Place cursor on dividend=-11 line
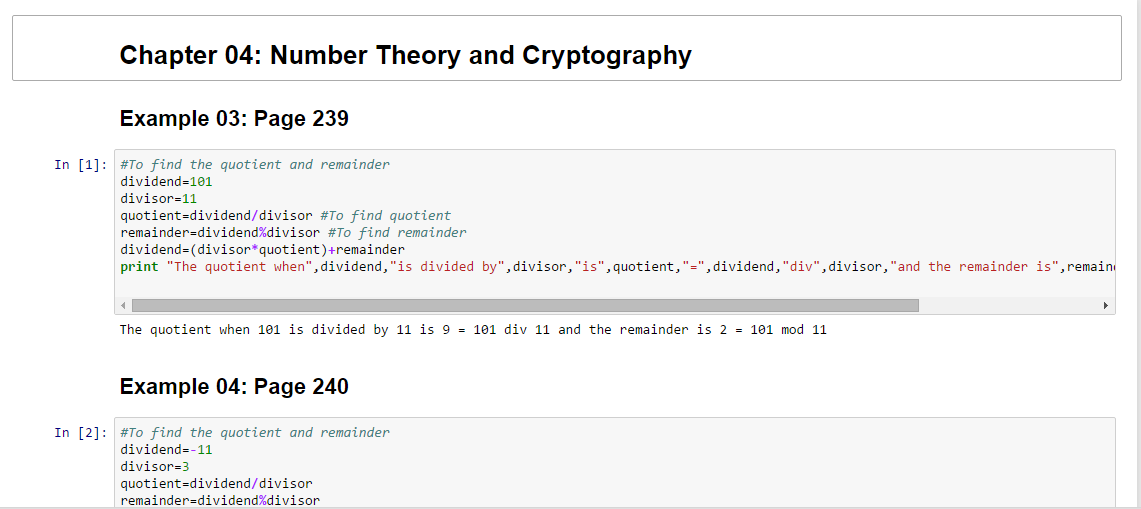Screen dimensions: 1141x509 click(166, 450)
